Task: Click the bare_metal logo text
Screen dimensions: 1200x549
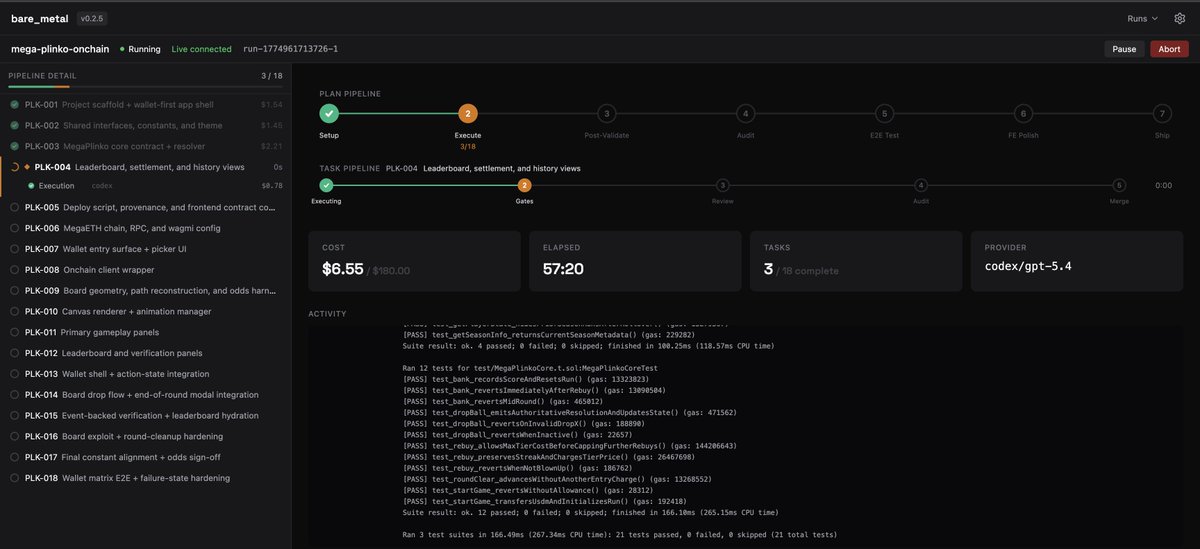Action: tap(40, 18)
